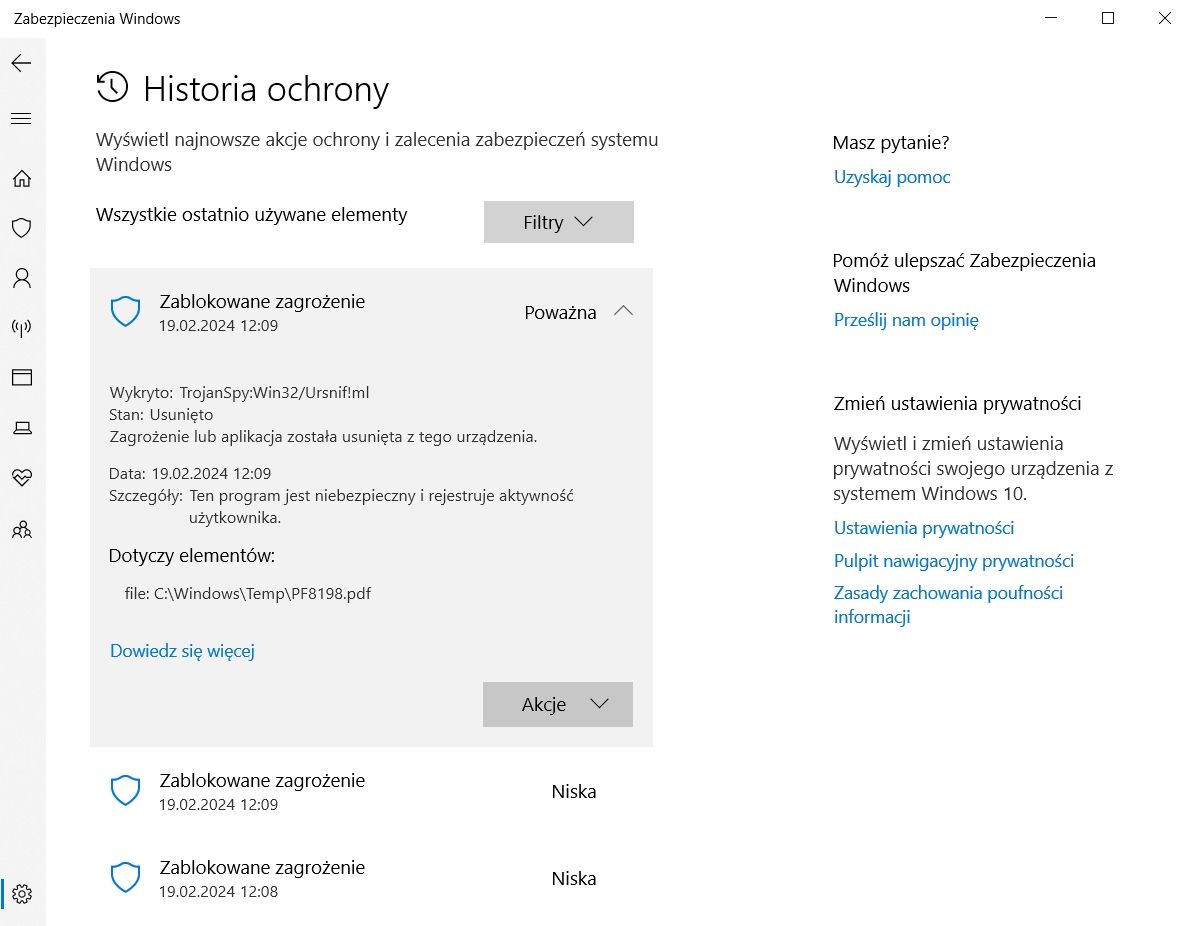Open Zasady zachowania poufności informacji link
The image size is (1188, 926).
948,605
